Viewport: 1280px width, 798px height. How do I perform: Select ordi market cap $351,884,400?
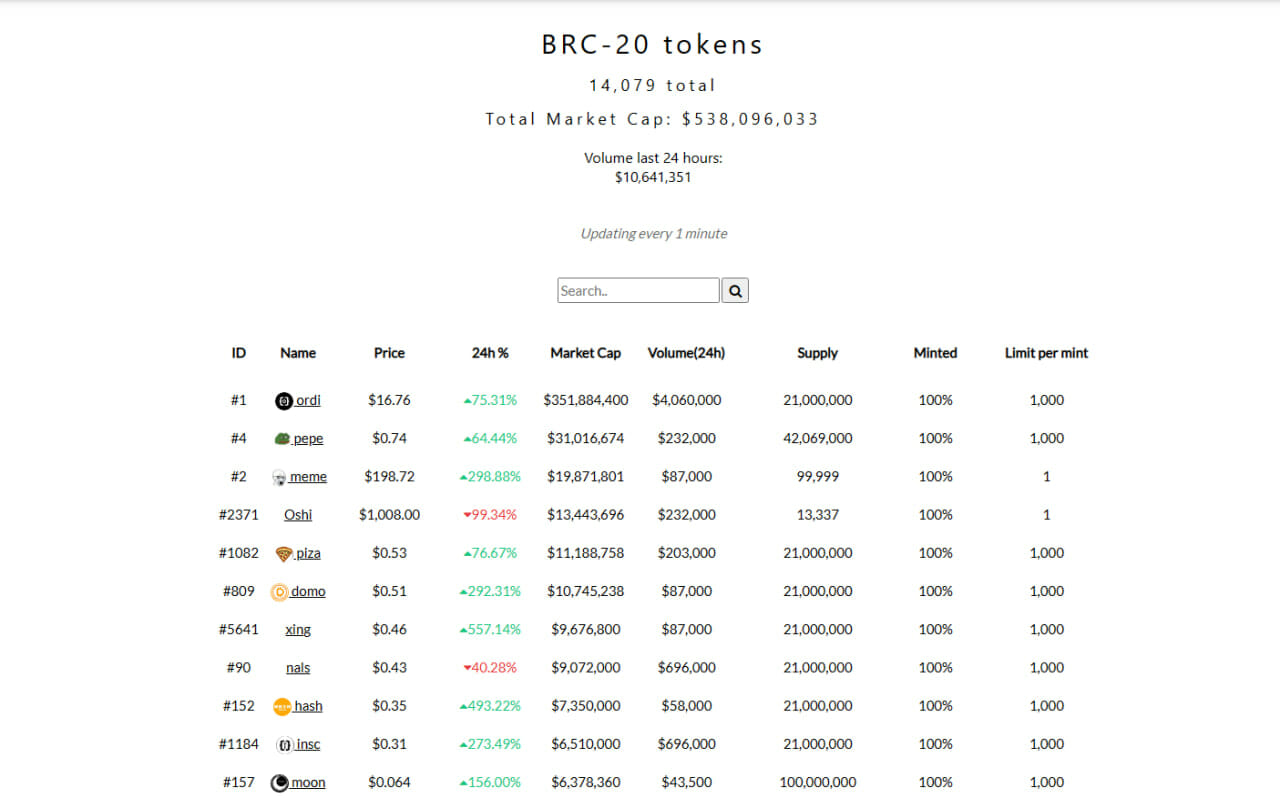[x=586, y=400]
